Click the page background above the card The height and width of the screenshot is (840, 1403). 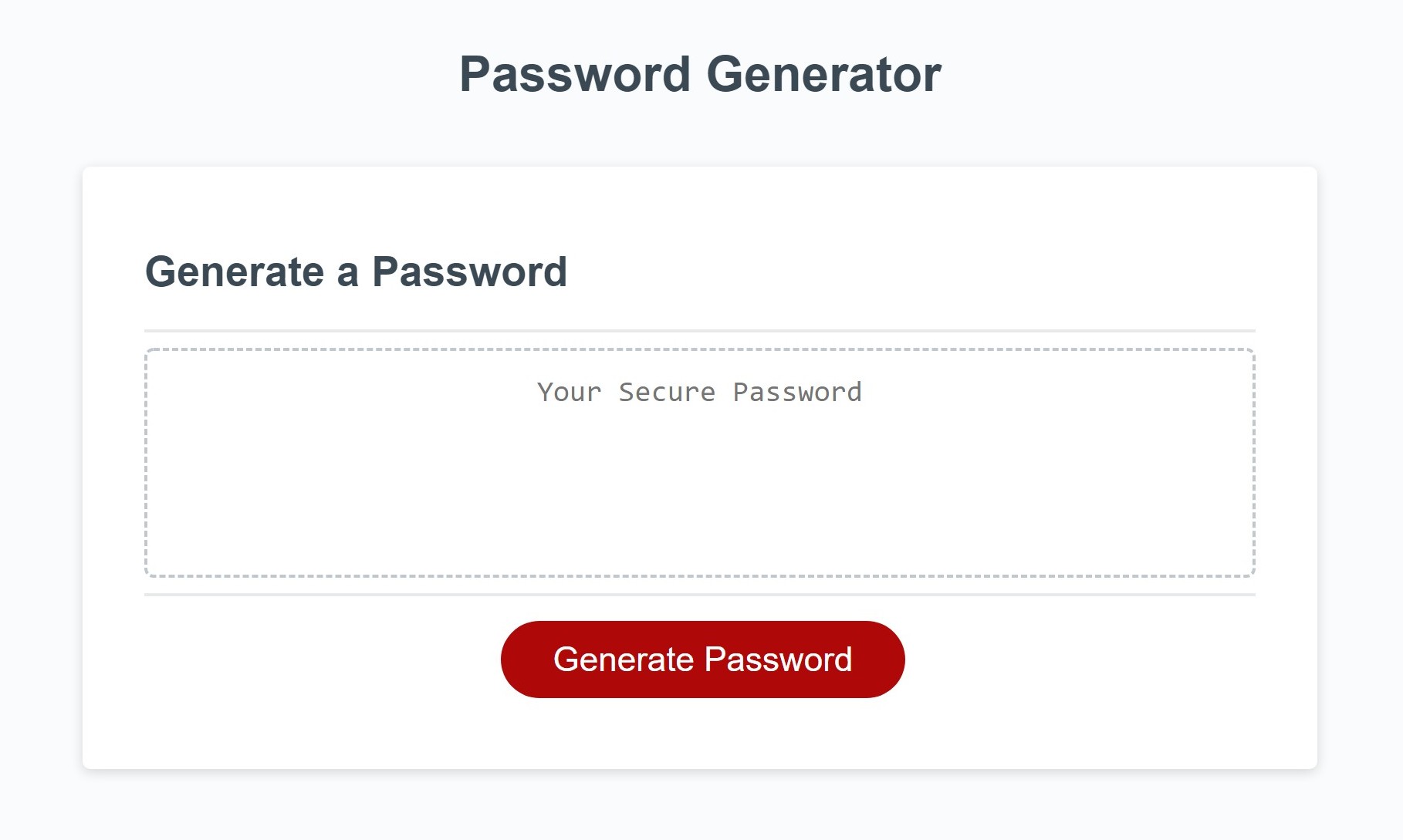701,131
